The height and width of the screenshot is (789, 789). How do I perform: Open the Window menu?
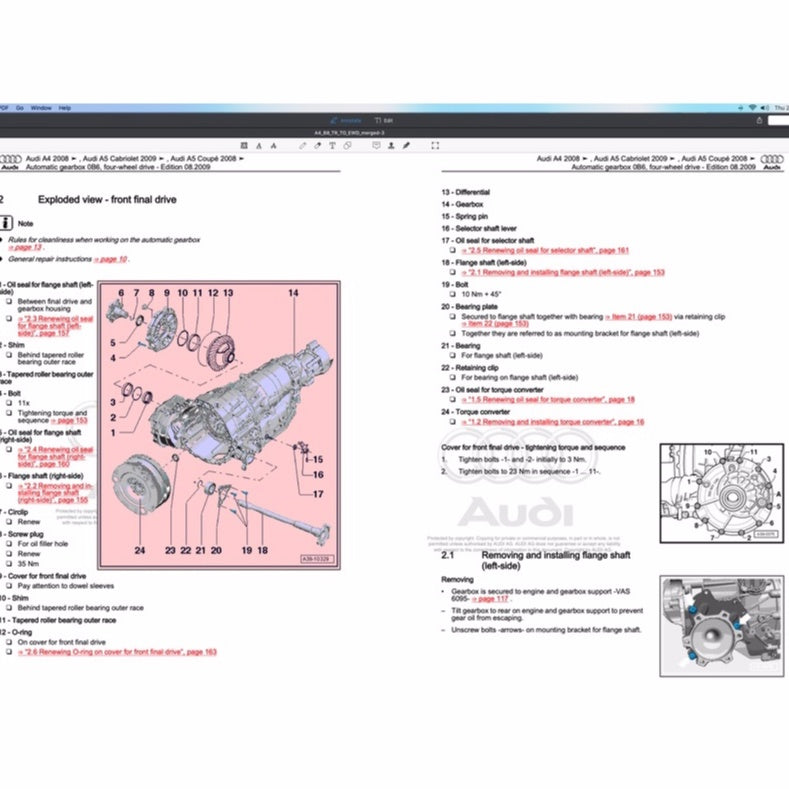tap(41, 107)
